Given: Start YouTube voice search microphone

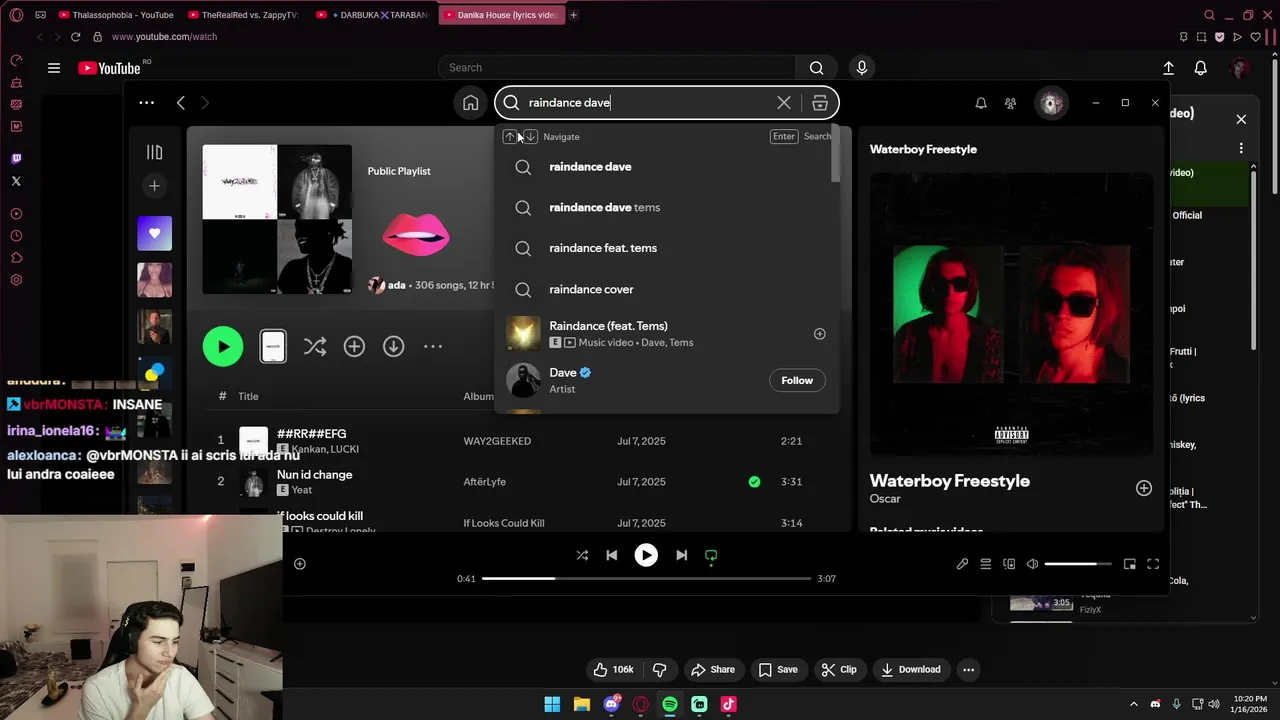Looking at the screenshot, I should 862,68.
